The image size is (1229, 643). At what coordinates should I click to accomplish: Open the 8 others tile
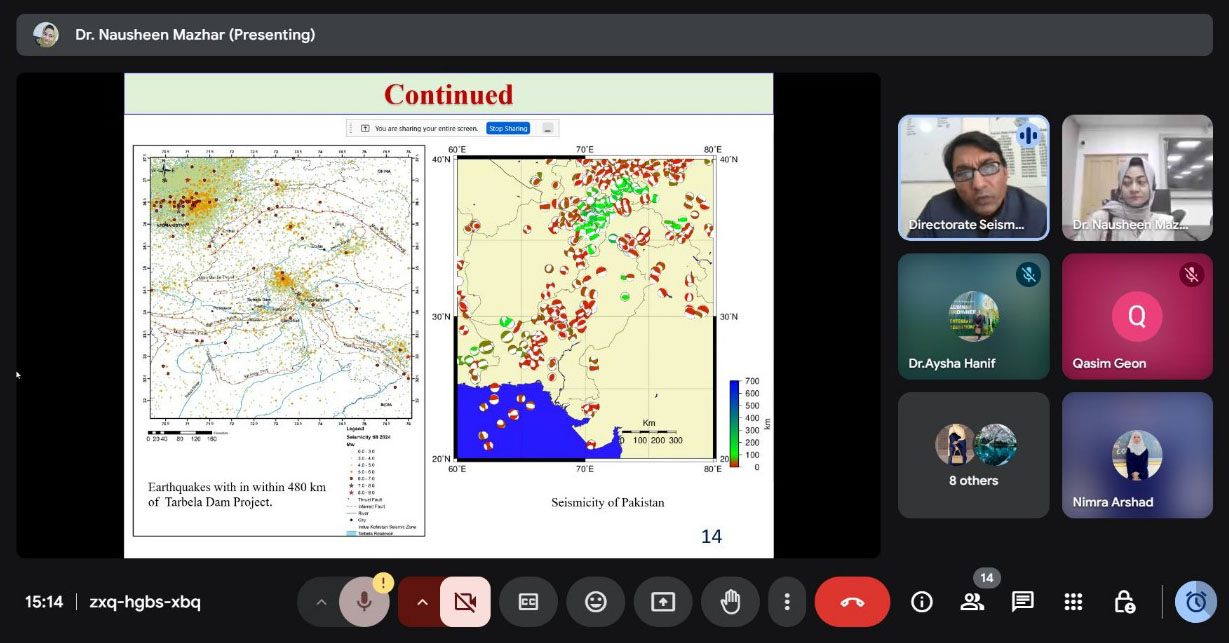[x=973, y=455]
